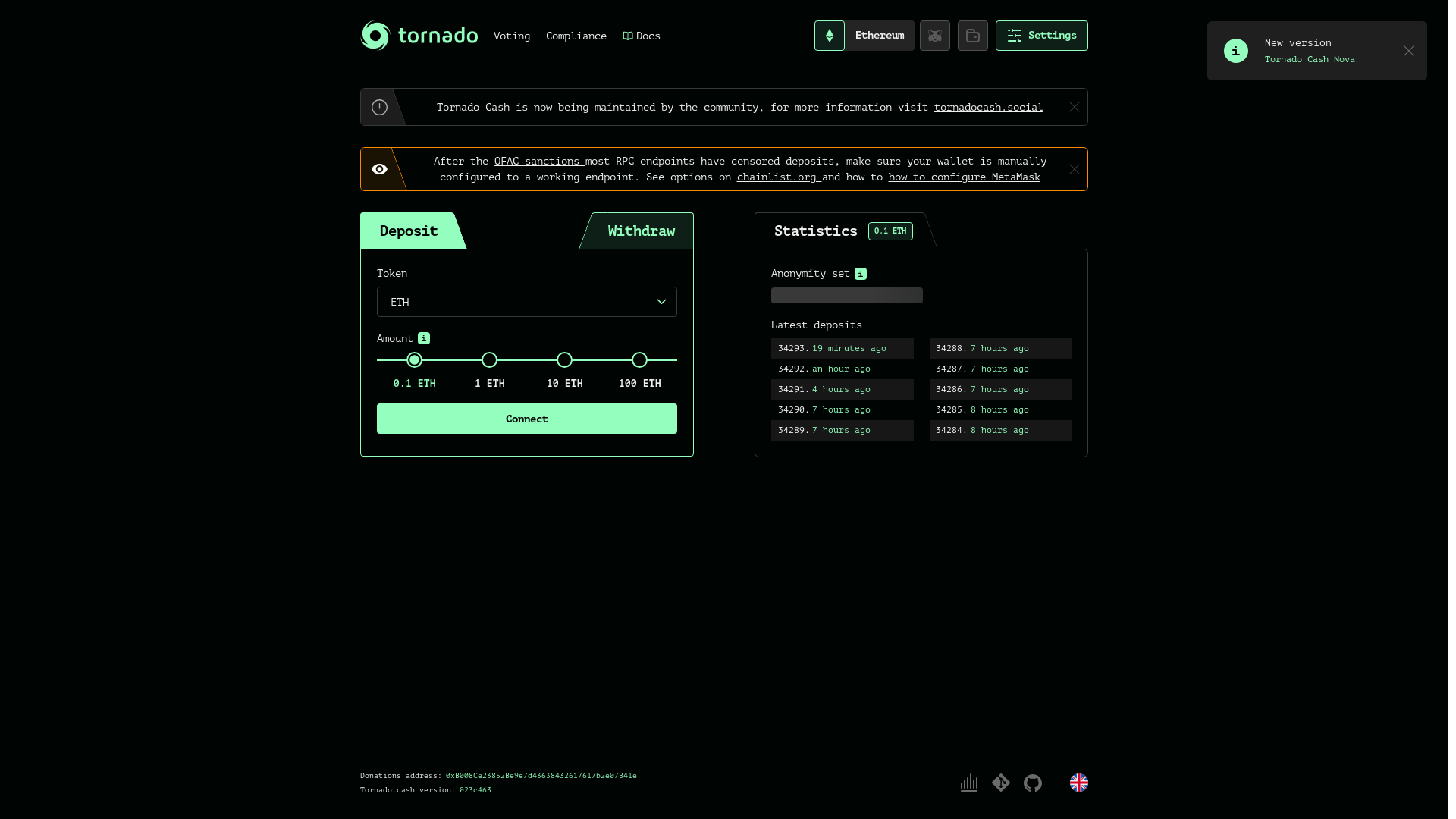Click the Anonymity set info icon
Image resolution: width=1456 pixels, height=819 pixels.
click(860, 274)
